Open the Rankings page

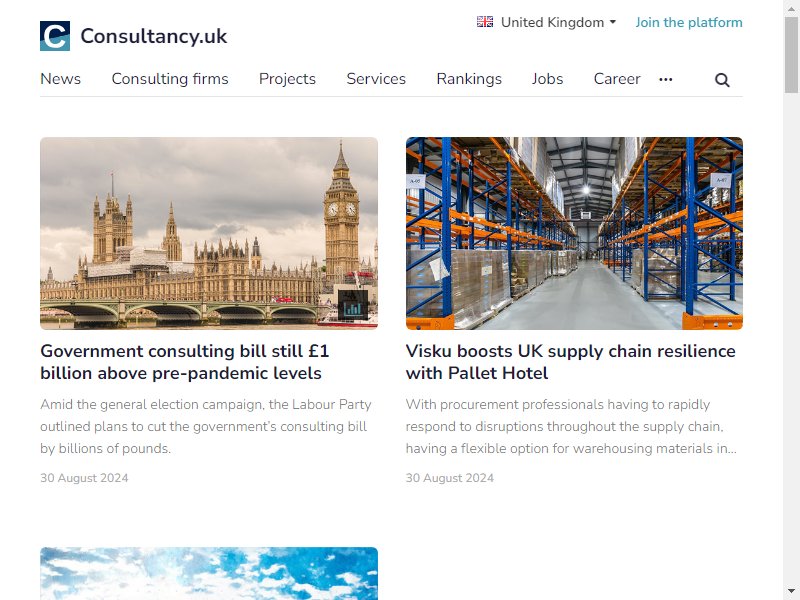pyautogui.click(x=469, y=79)
